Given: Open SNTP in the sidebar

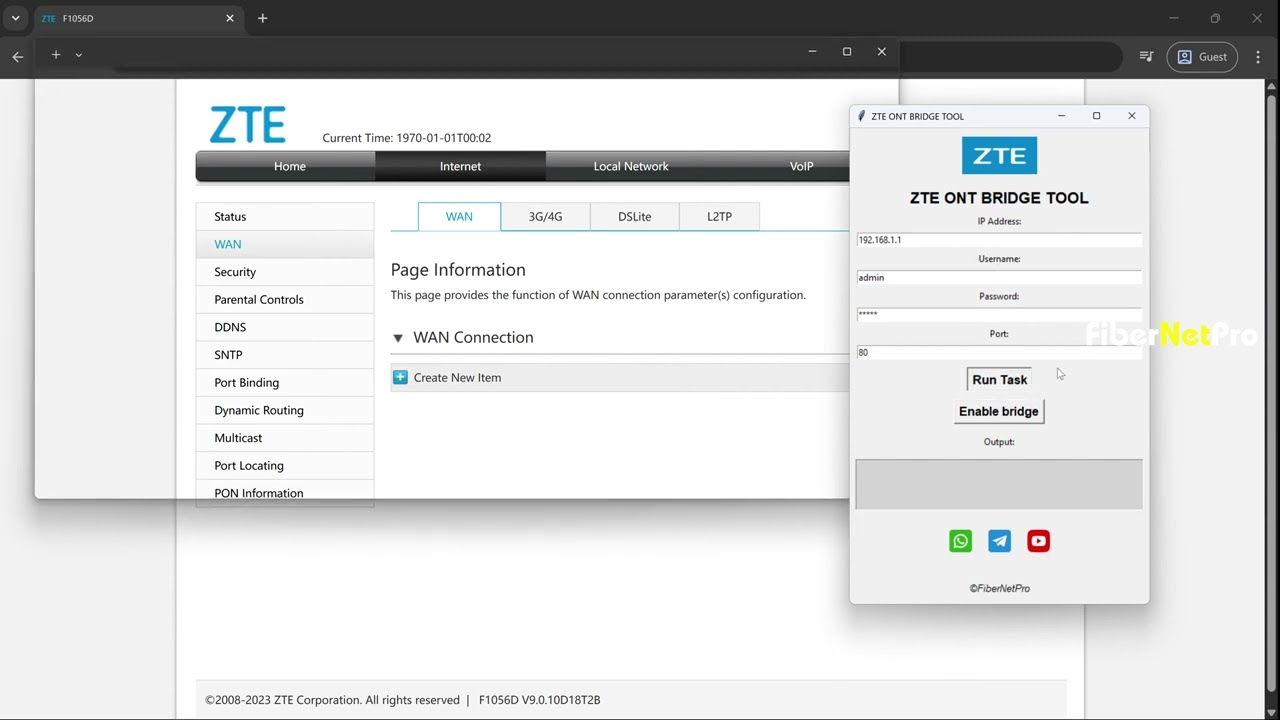Looking at the screenshot, I should (285, 355).
